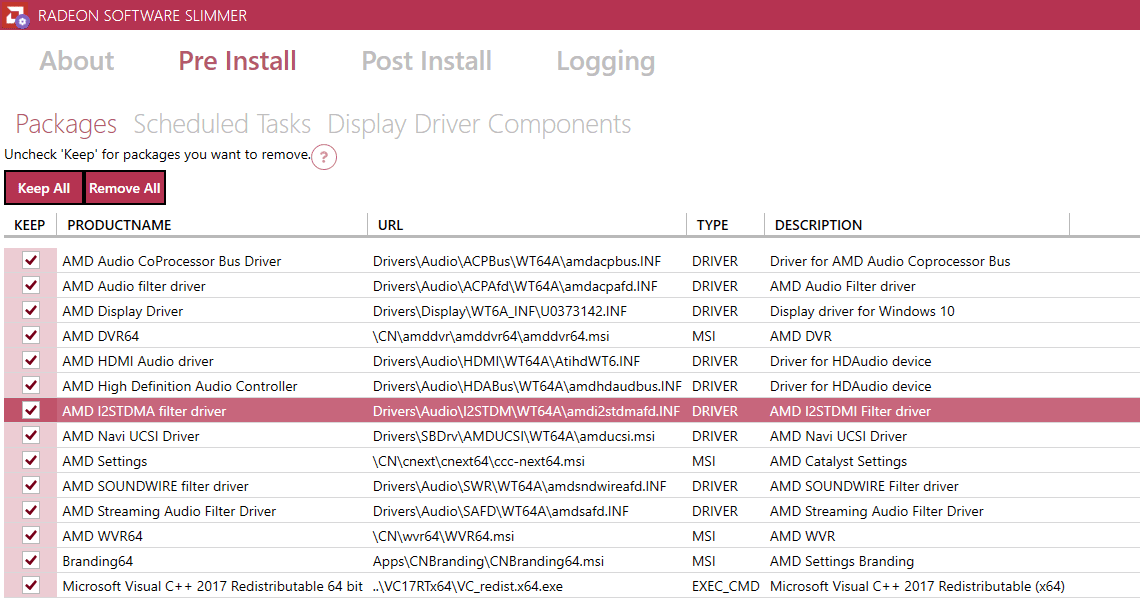
Task: Open the Logging tab
Action: [x=605, y=61]
